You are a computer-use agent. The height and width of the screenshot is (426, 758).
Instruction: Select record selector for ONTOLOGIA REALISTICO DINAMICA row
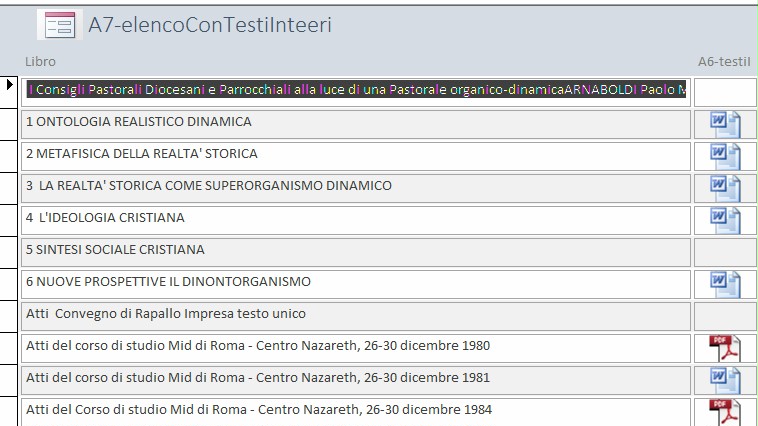click(9, 124)
